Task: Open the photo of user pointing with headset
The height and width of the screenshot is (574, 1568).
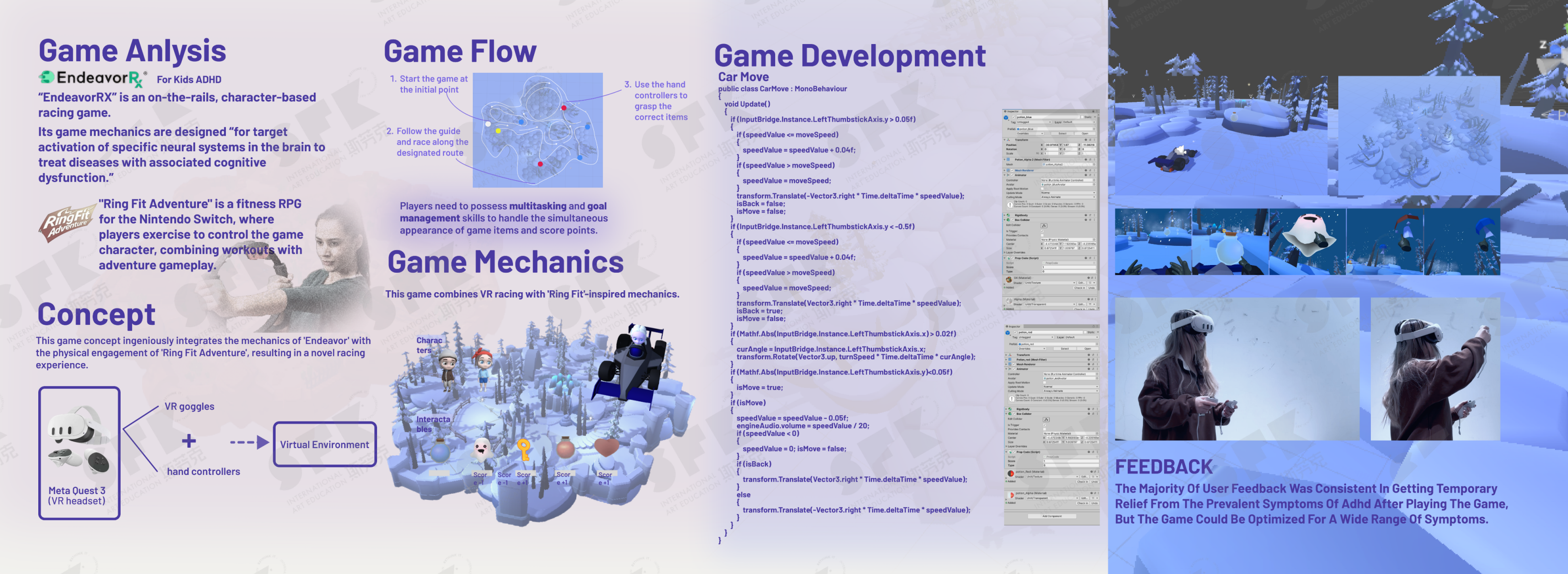Action: (x=1435, y=369)
